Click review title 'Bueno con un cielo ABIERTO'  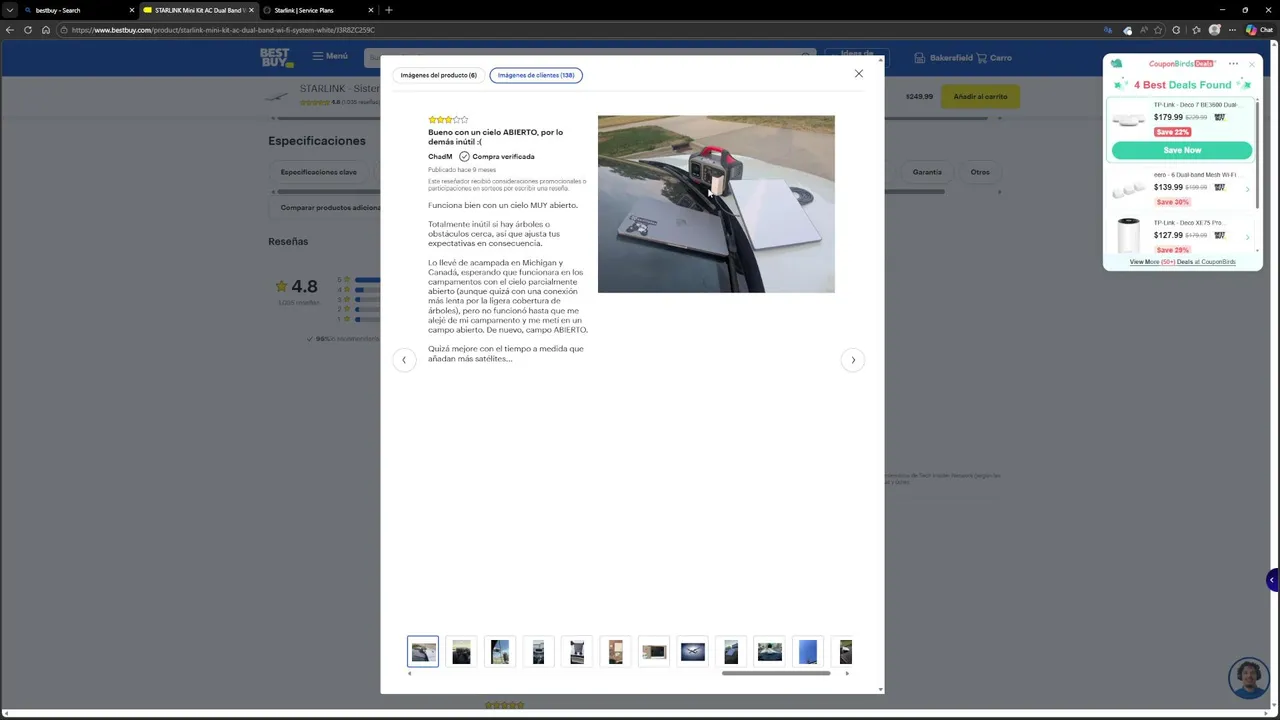tap(495, 137)
